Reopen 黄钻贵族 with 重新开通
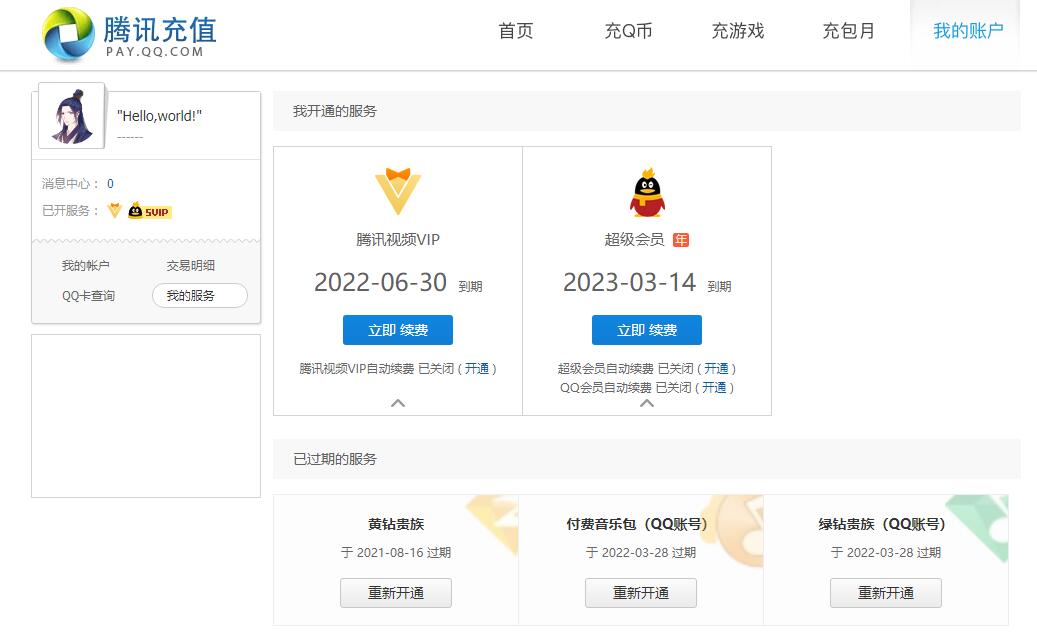Image resolution: width=1037 pixels, height=640 pixels. (396, 593)
